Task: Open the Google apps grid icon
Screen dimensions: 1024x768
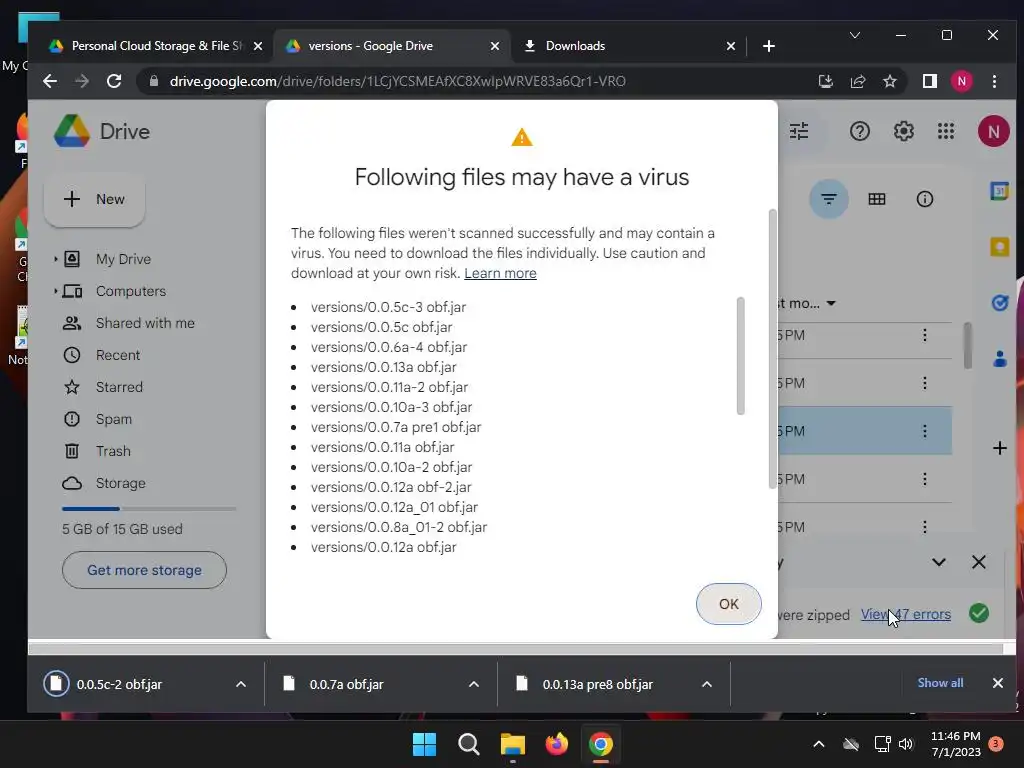Action: (946, 131)
